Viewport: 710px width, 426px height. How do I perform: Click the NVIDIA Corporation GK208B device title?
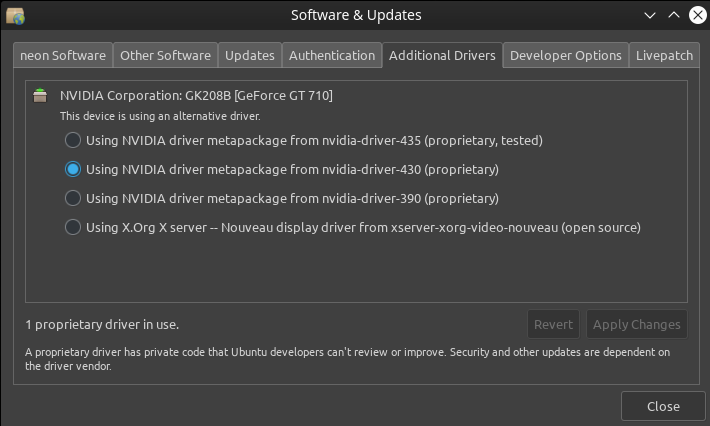click(196, 96)
